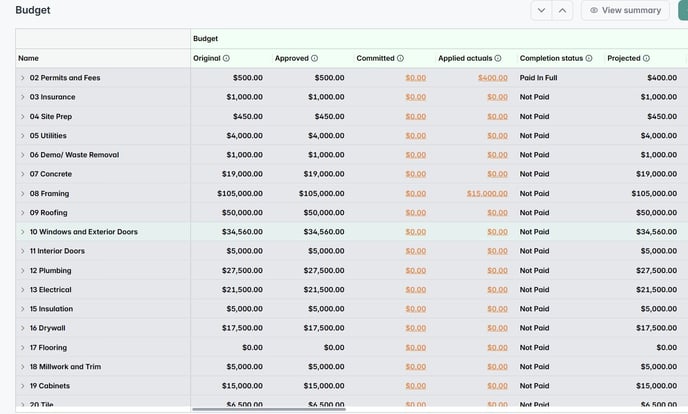Click the 06 Demo/ Waste Removal name
This screenshot has height=414, width=688.
click(x=74, y=155)
